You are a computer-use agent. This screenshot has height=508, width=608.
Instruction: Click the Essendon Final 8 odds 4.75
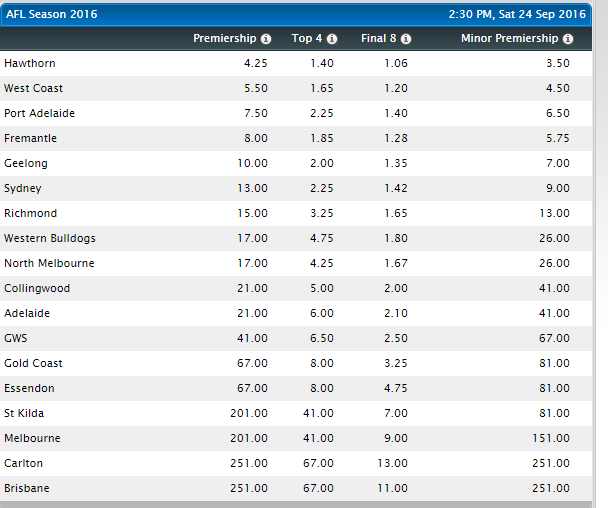pyautogui.click(x=395, y=388)
